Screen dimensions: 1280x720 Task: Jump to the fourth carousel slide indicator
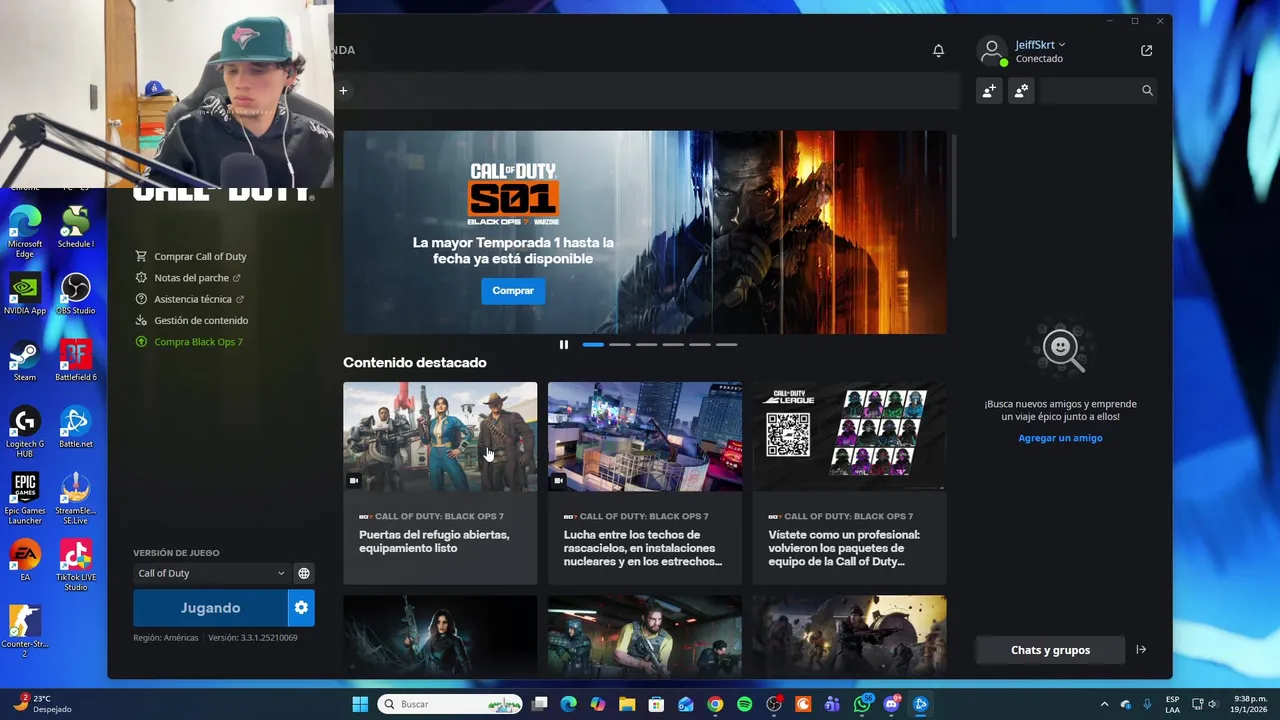pyautogui.click(x=673, y=344)
